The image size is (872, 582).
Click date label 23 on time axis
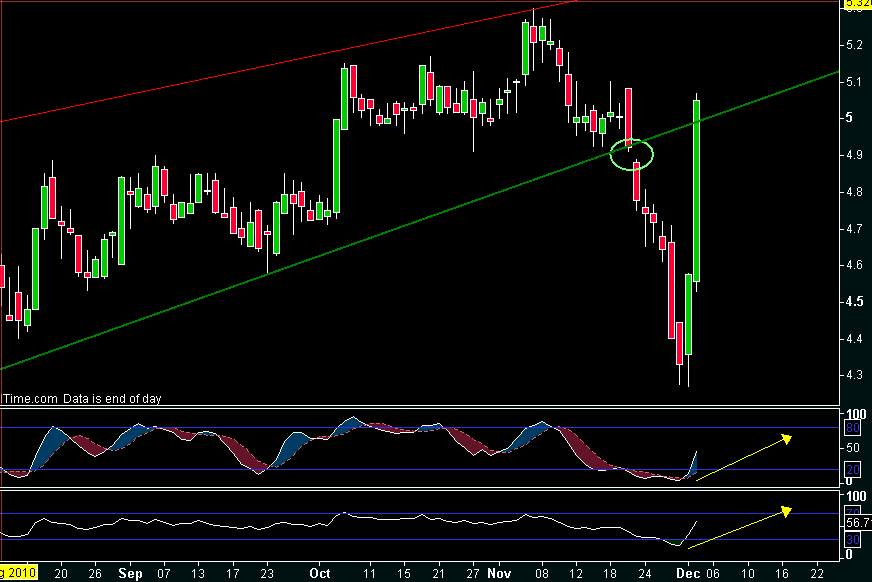pos(267,573)
